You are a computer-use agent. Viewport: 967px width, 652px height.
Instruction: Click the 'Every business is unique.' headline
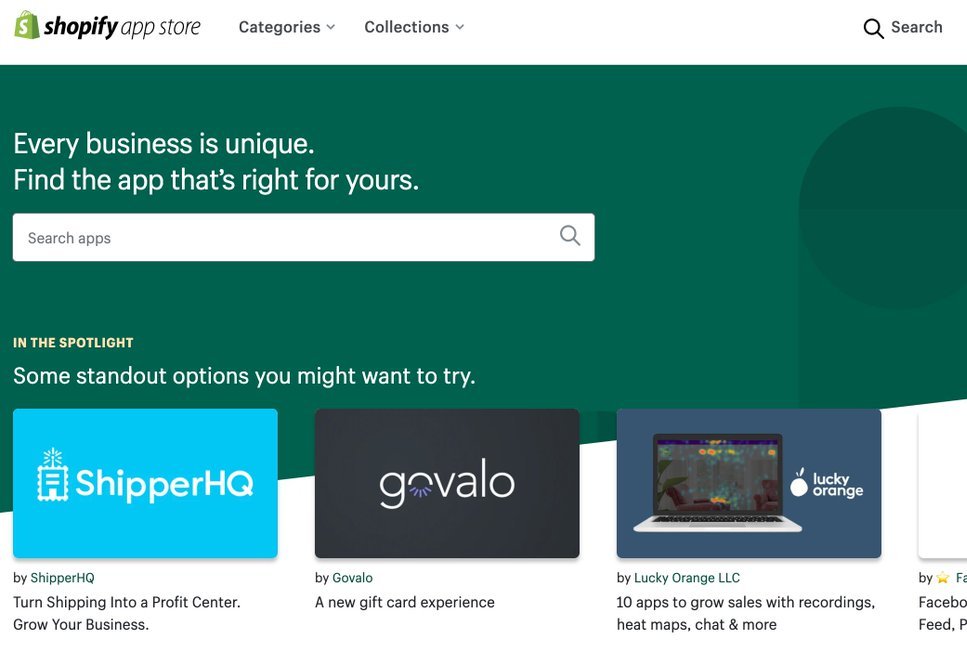pyautogui.click(x=164, y=144)
